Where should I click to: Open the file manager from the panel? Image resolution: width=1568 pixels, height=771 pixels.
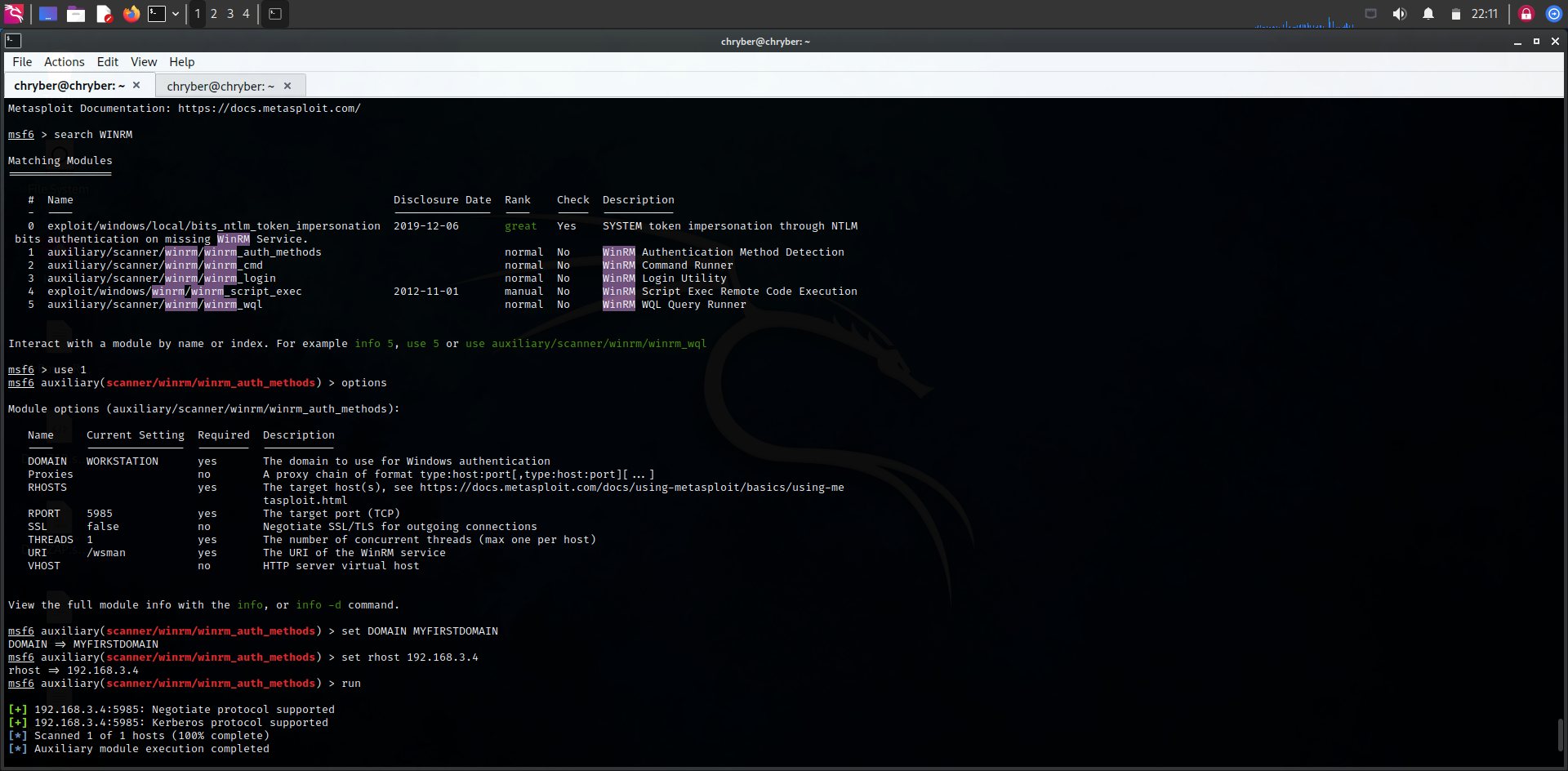tap(76, 14)
